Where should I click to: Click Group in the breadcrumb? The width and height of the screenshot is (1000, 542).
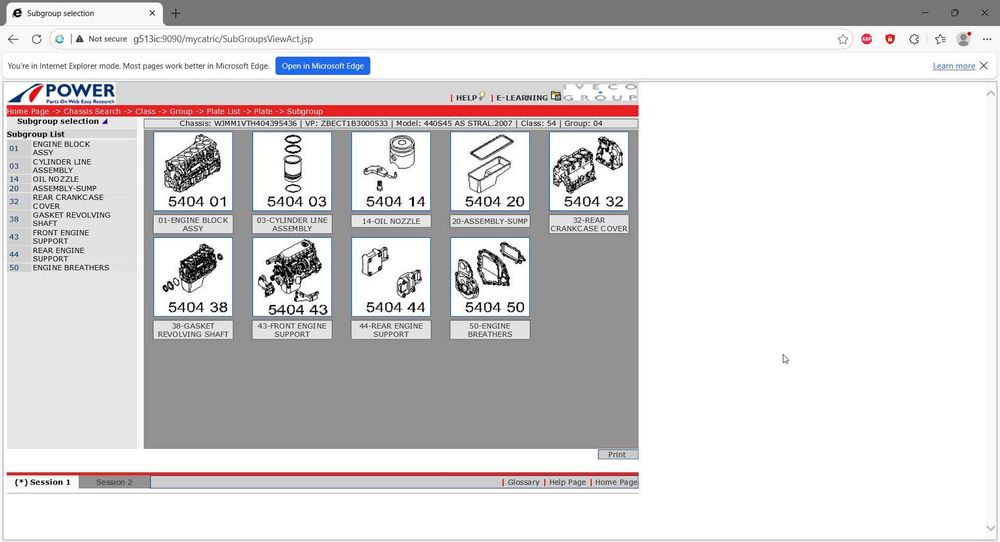(x=181, y=111)
